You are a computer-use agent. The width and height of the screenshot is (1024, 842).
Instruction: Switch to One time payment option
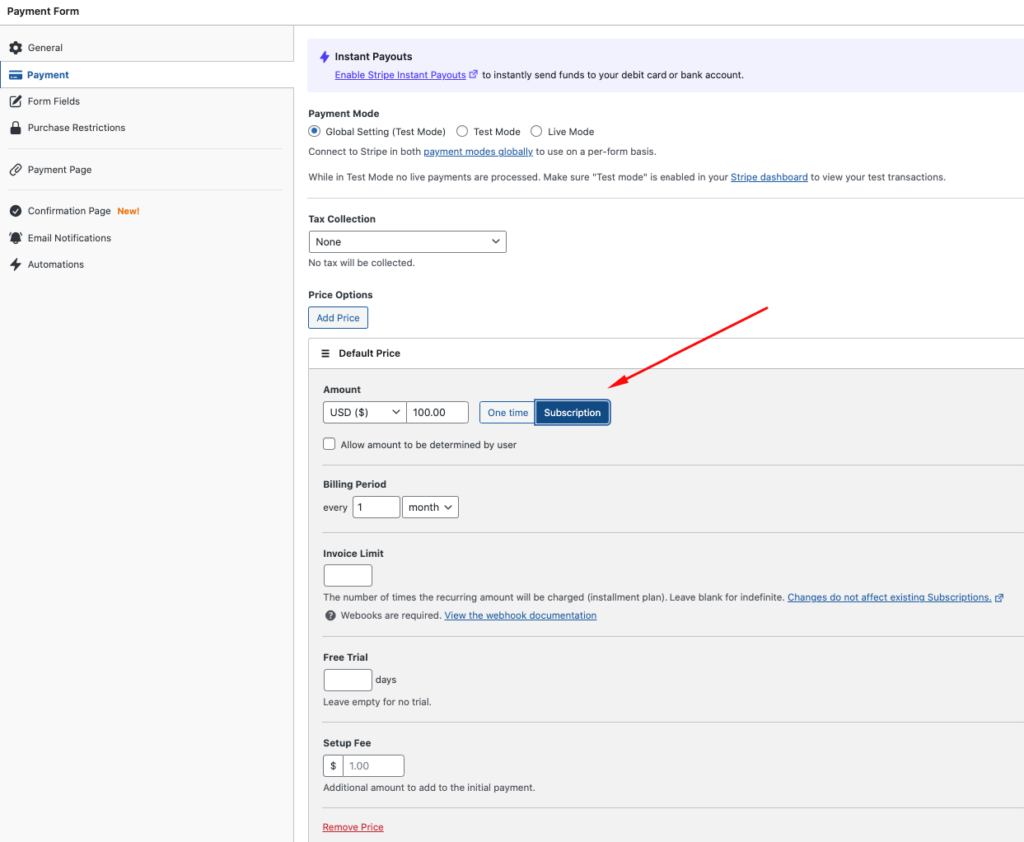507,412
